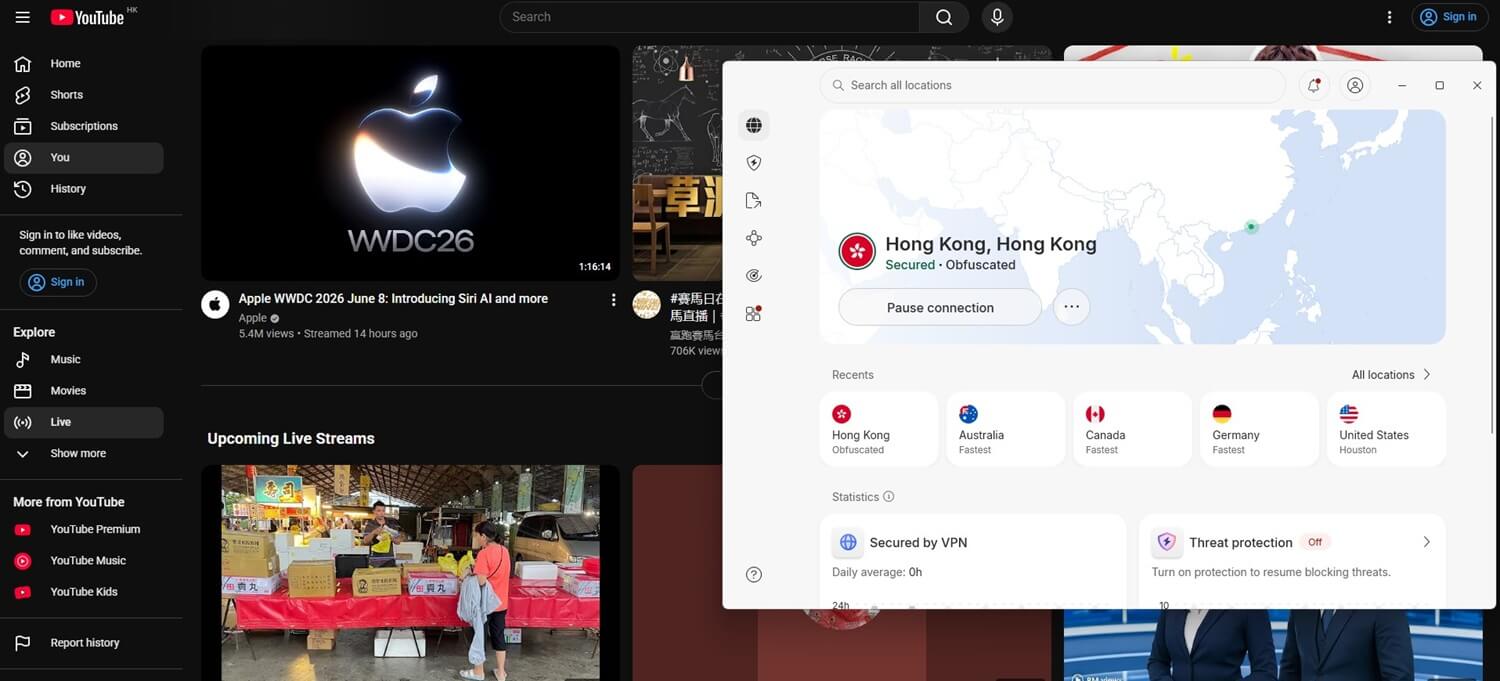The height and width of the screenshot is (681, 1500).
Task: Click Pause connection button
Action: 940,307
